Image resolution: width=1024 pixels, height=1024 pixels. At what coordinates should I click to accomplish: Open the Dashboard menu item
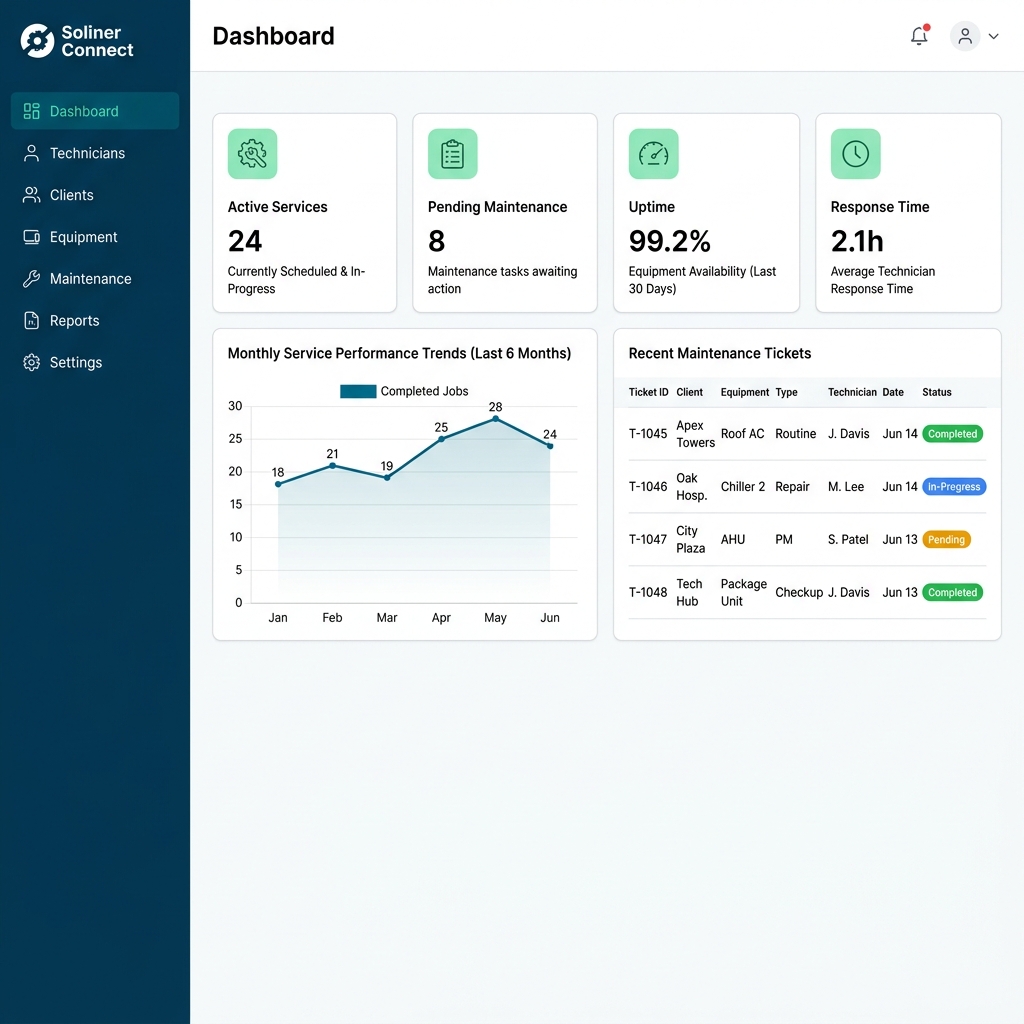(95, 111)
